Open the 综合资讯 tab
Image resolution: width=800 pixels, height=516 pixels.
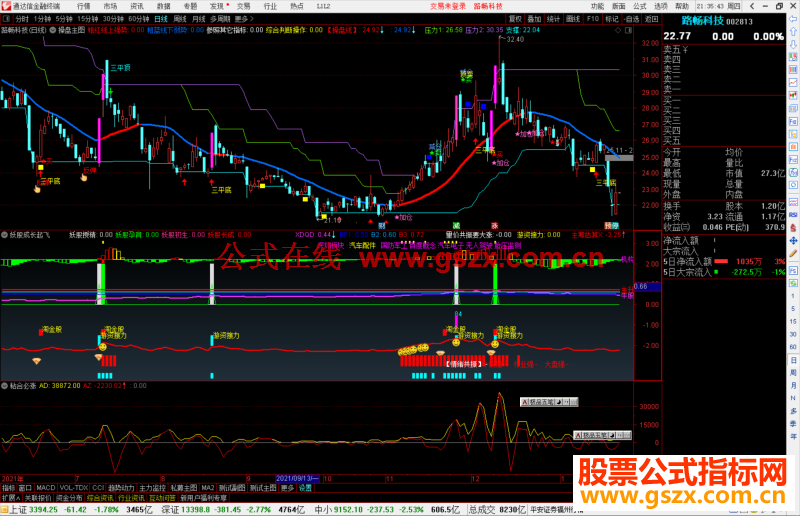tap(100, 498)
